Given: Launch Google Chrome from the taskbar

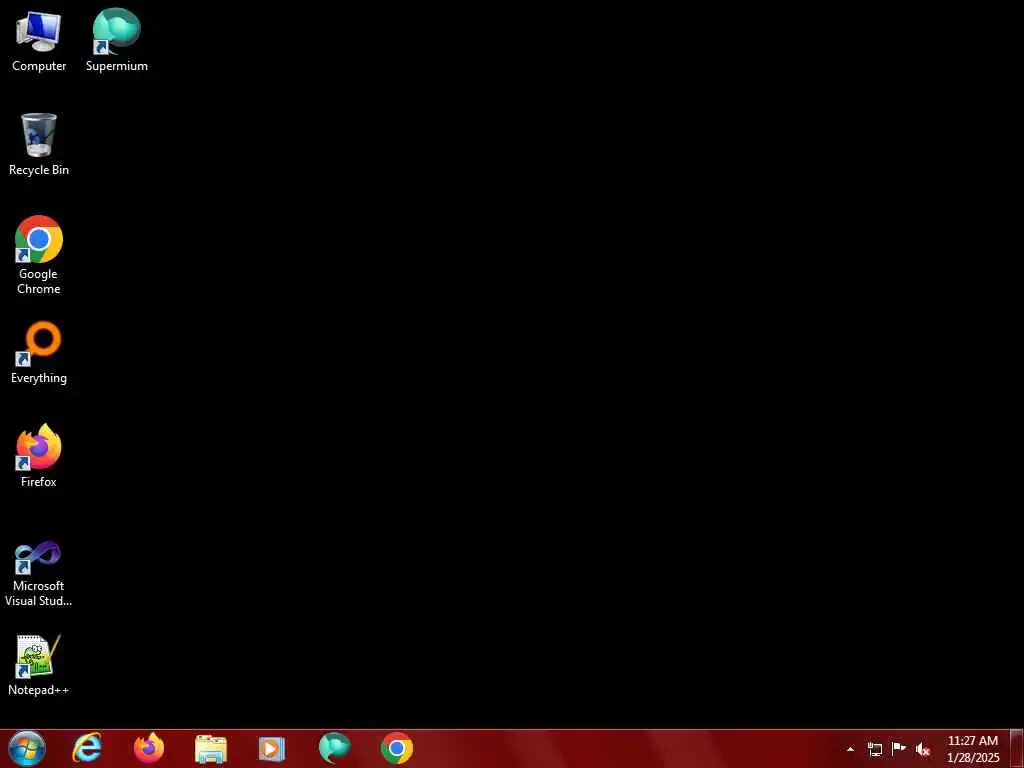Looking at the screenshot, I should [396, 748].
